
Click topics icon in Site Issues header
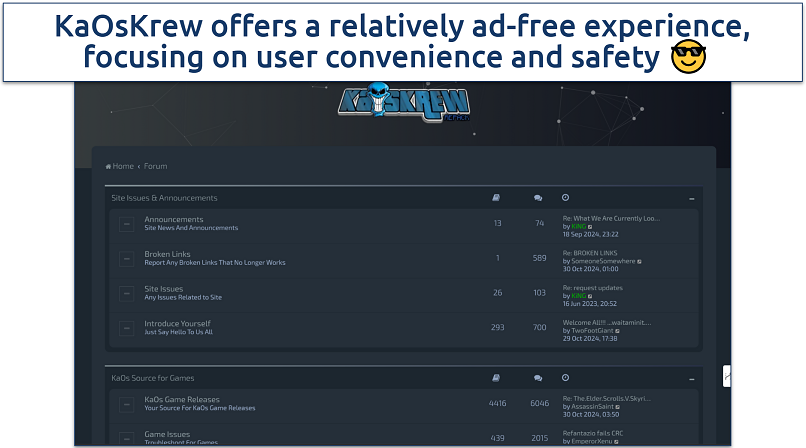tap(496, 198)
